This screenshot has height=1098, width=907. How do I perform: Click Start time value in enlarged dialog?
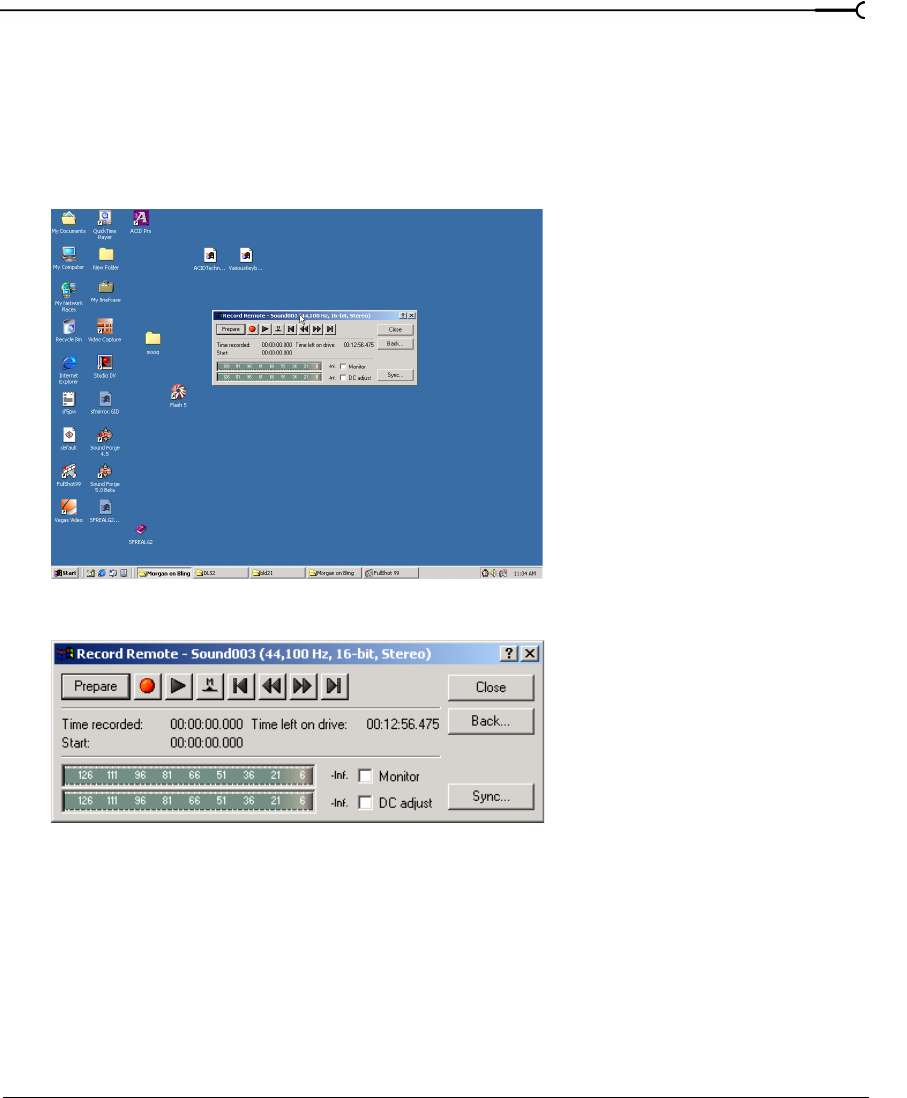[207, 743]
